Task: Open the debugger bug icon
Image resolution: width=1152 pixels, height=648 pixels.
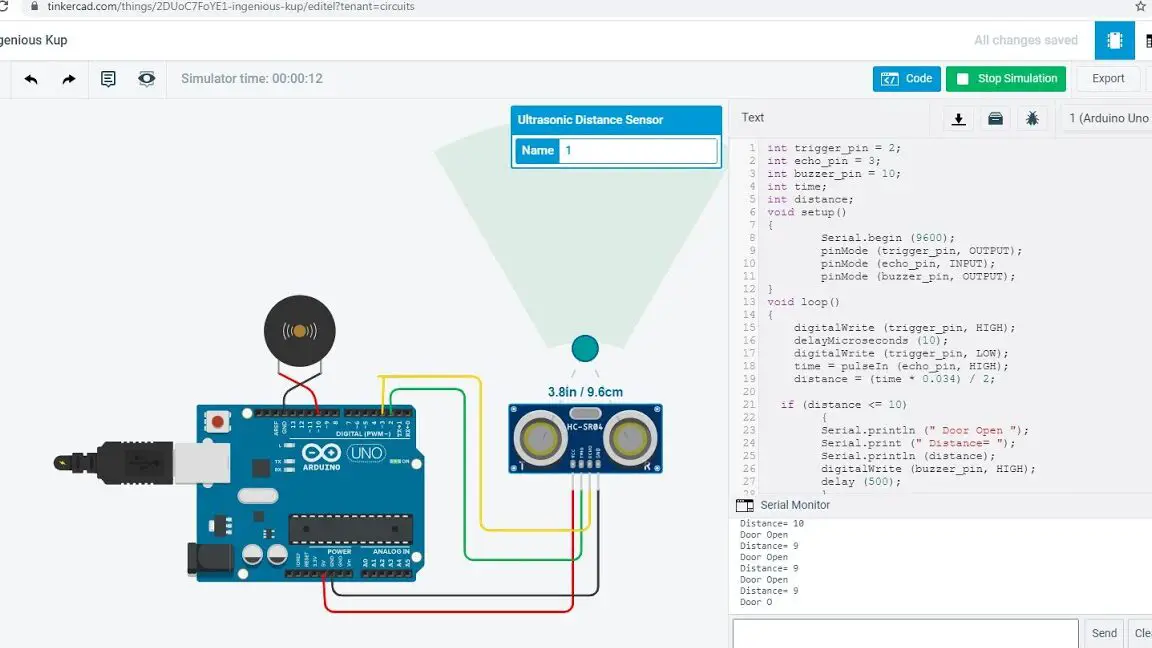Action: (x=1032, y=118)
